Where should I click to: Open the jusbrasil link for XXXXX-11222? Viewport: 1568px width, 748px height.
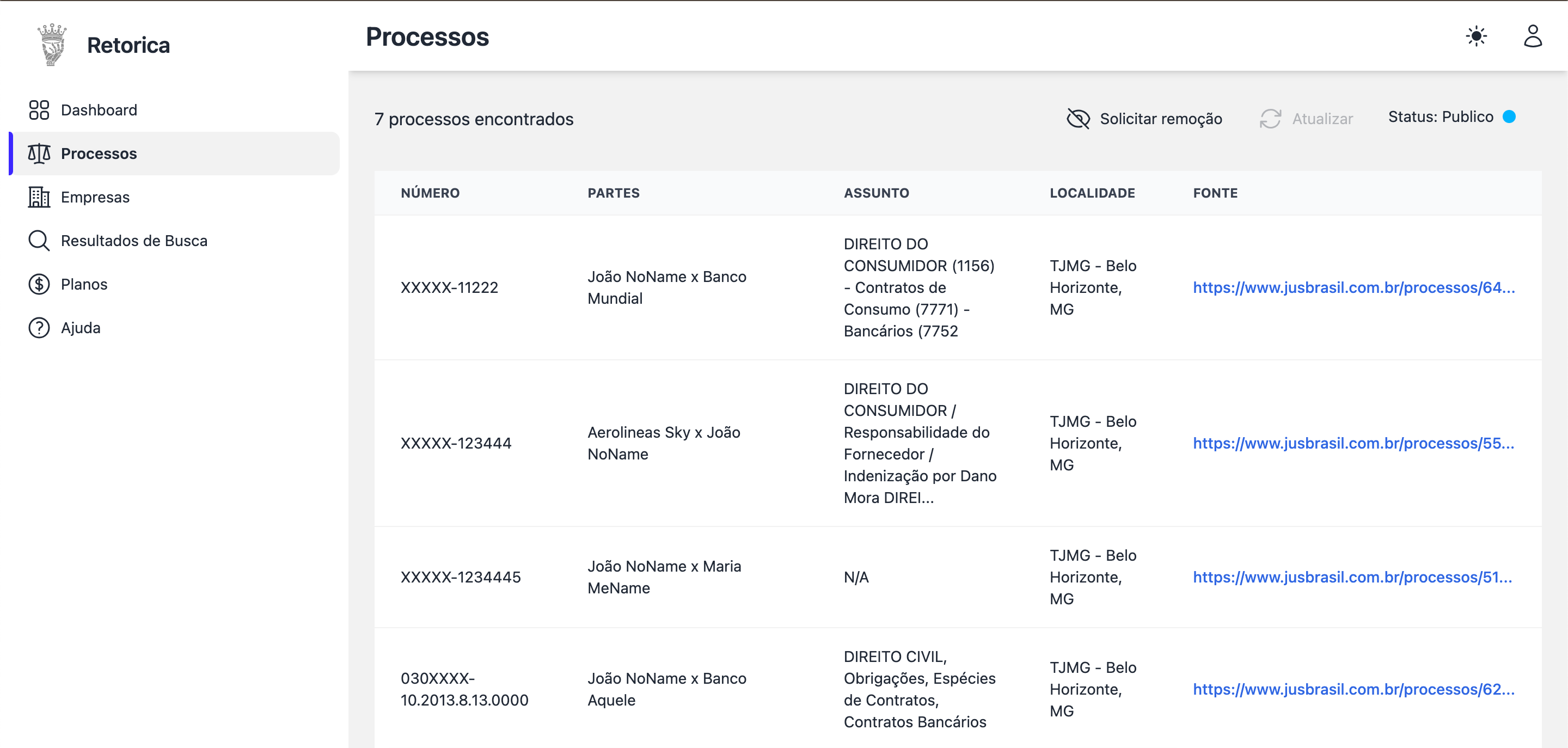(x=1353, y=287)
